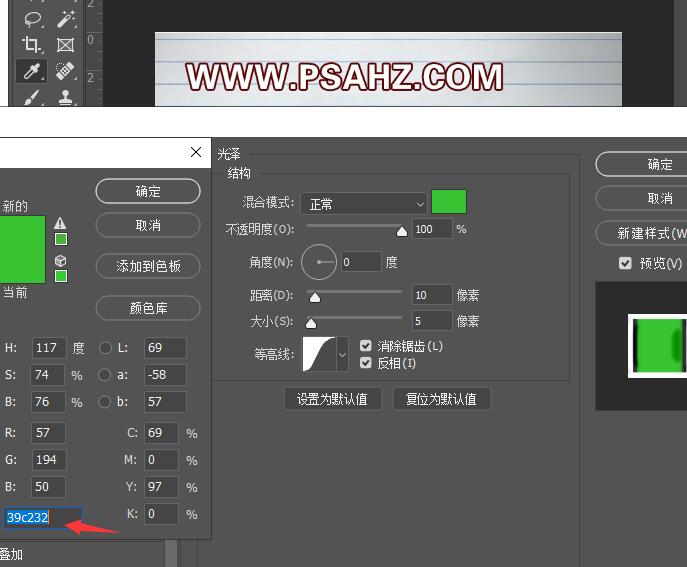The height and width of the screenshot is (567, 687).
Task: Click the web-safe green color swatch
Action: [x=61, y=276]
